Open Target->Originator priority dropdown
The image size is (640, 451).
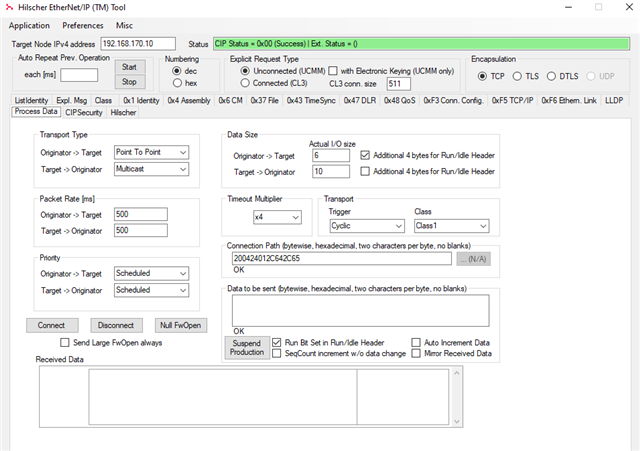[x=151, y=290]
